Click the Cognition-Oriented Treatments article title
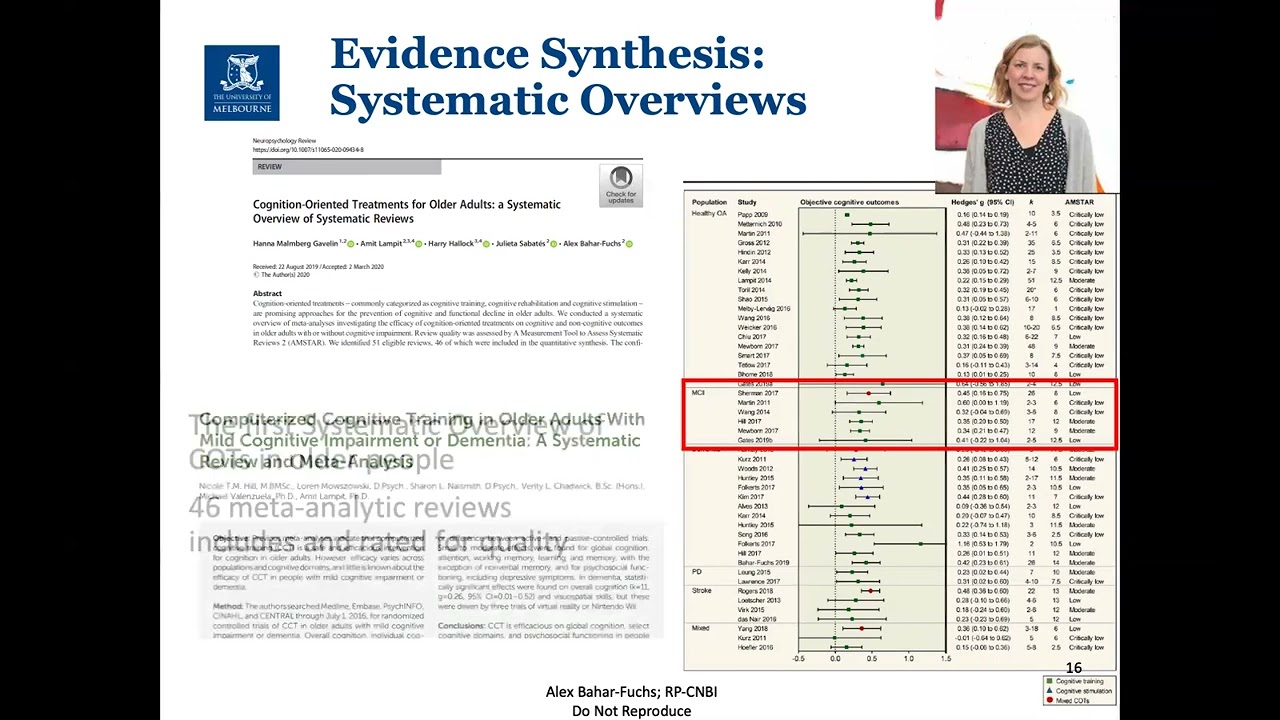1280x720 pixels. coord(407,211)
